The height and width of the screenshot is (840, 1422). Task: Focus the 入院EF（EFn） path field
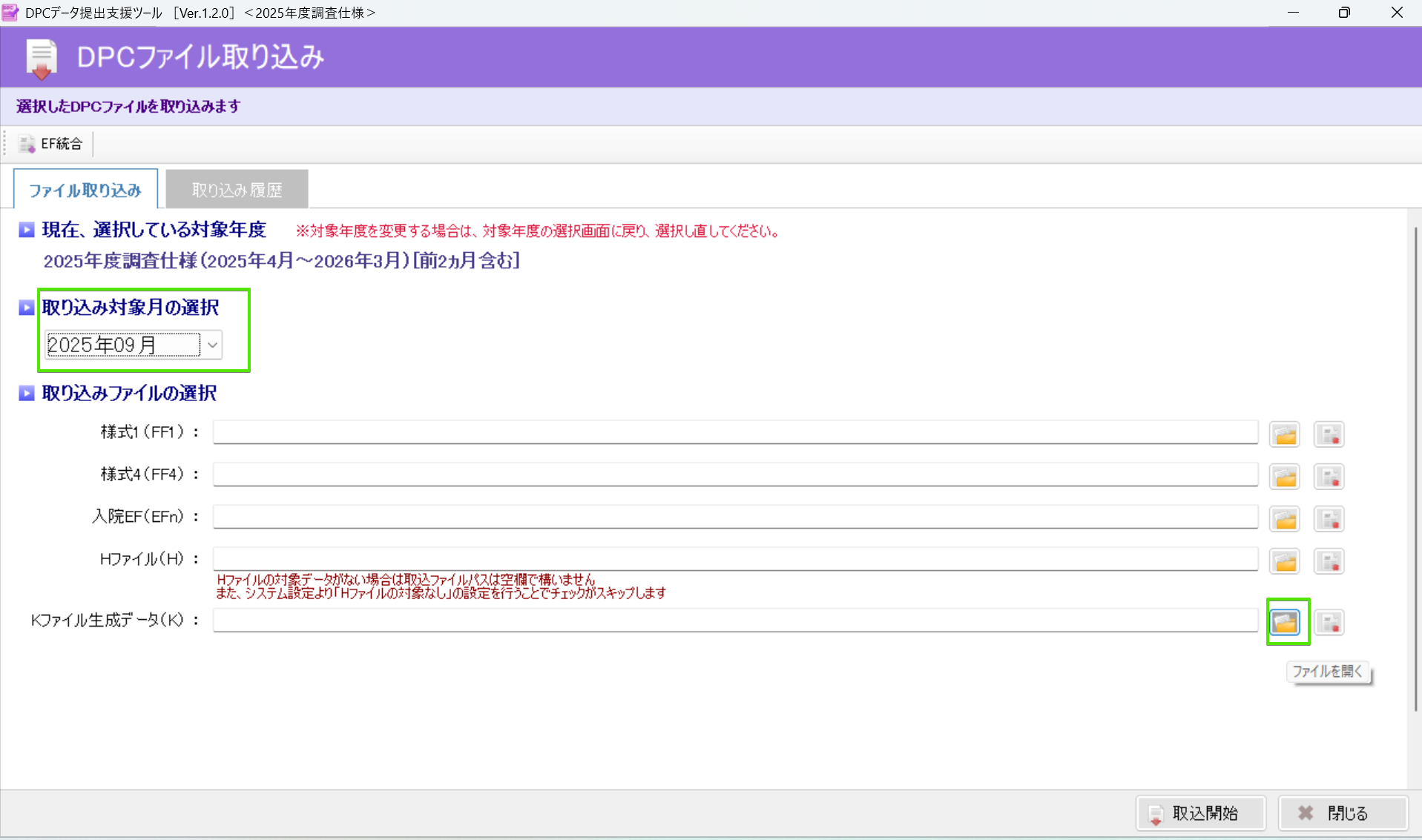(x=735, y=517)
